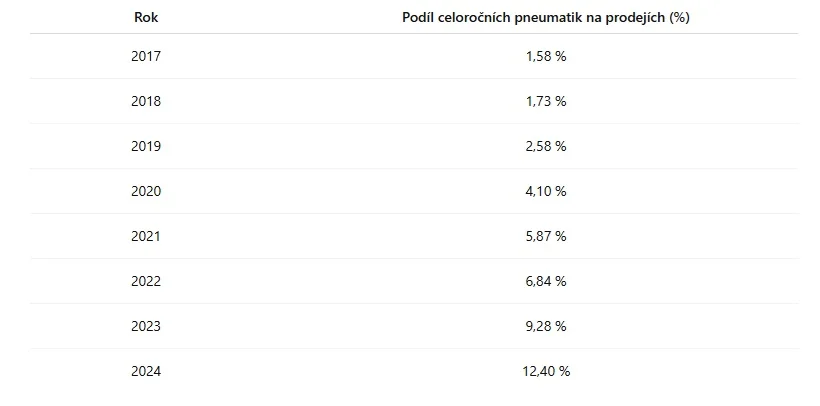Select the 2020 year cell

[x=145, y=191]
